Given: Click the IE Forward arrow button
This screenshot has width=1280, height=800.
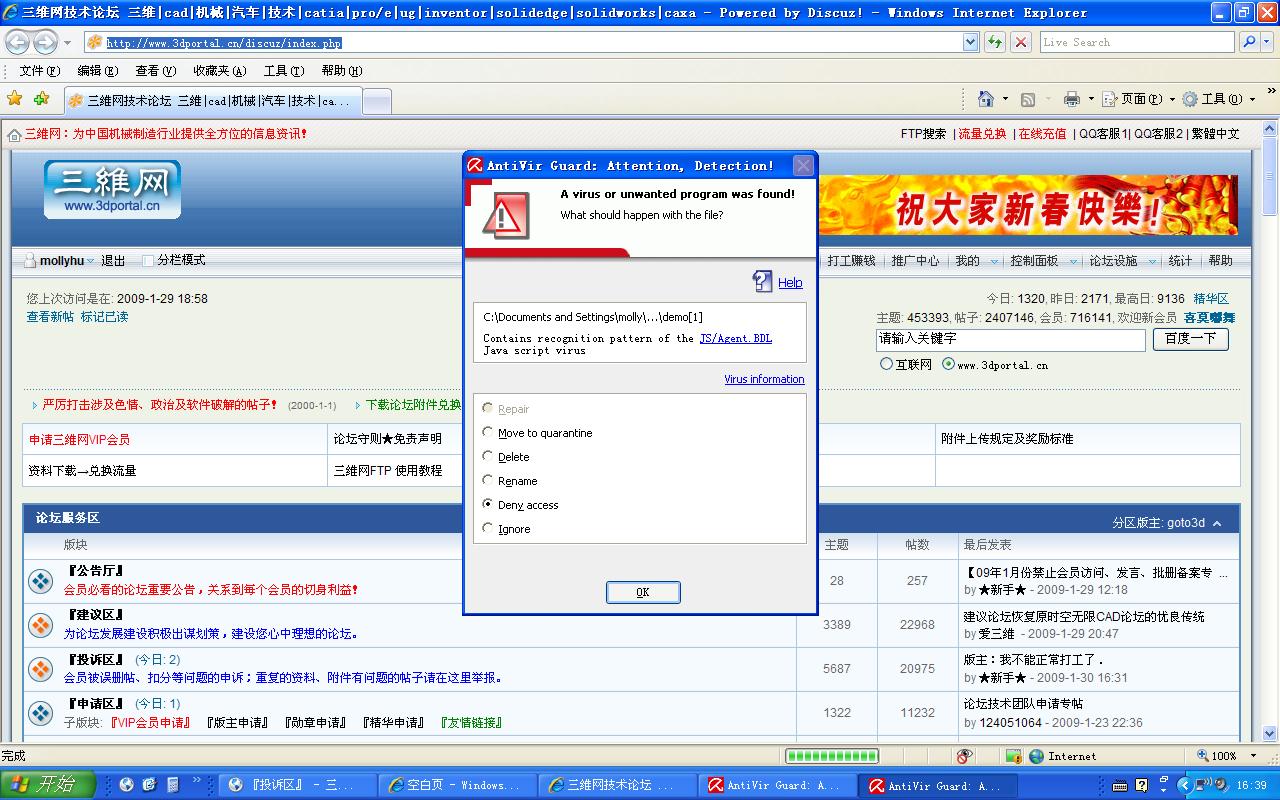Looking at the screenshot, I should pyautogui.click(x=45, y=42).
